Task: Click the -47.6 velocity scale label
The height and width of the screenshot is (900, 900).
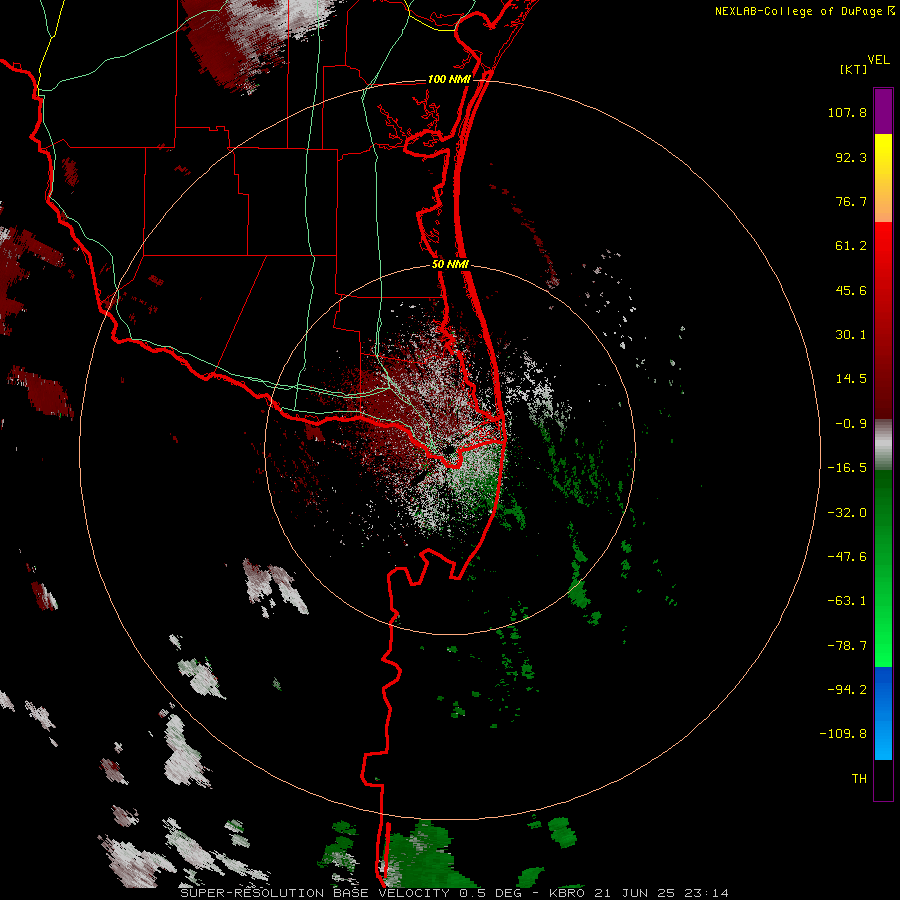Action: [x=847, y=557]
